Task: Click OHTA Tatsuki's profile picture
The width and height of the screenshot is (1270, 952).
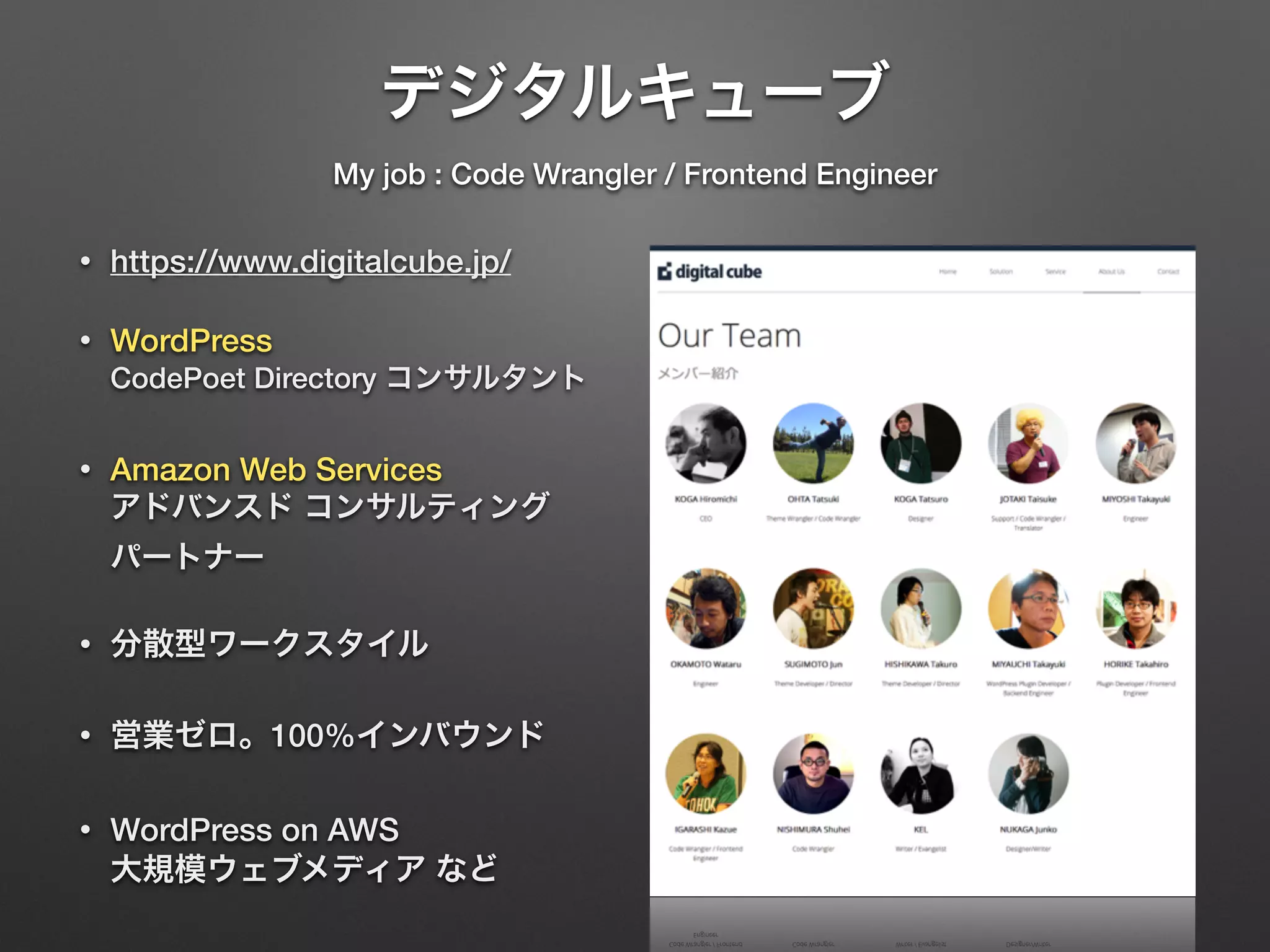Action: (x=813, y=443)
